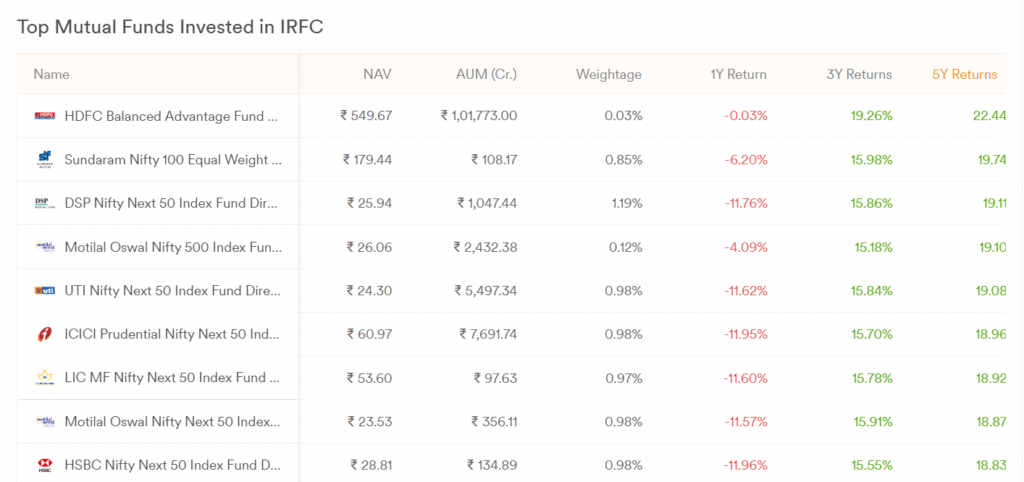
Task: Sort by 1Y Return column header
Action: (x=739, y=74)
